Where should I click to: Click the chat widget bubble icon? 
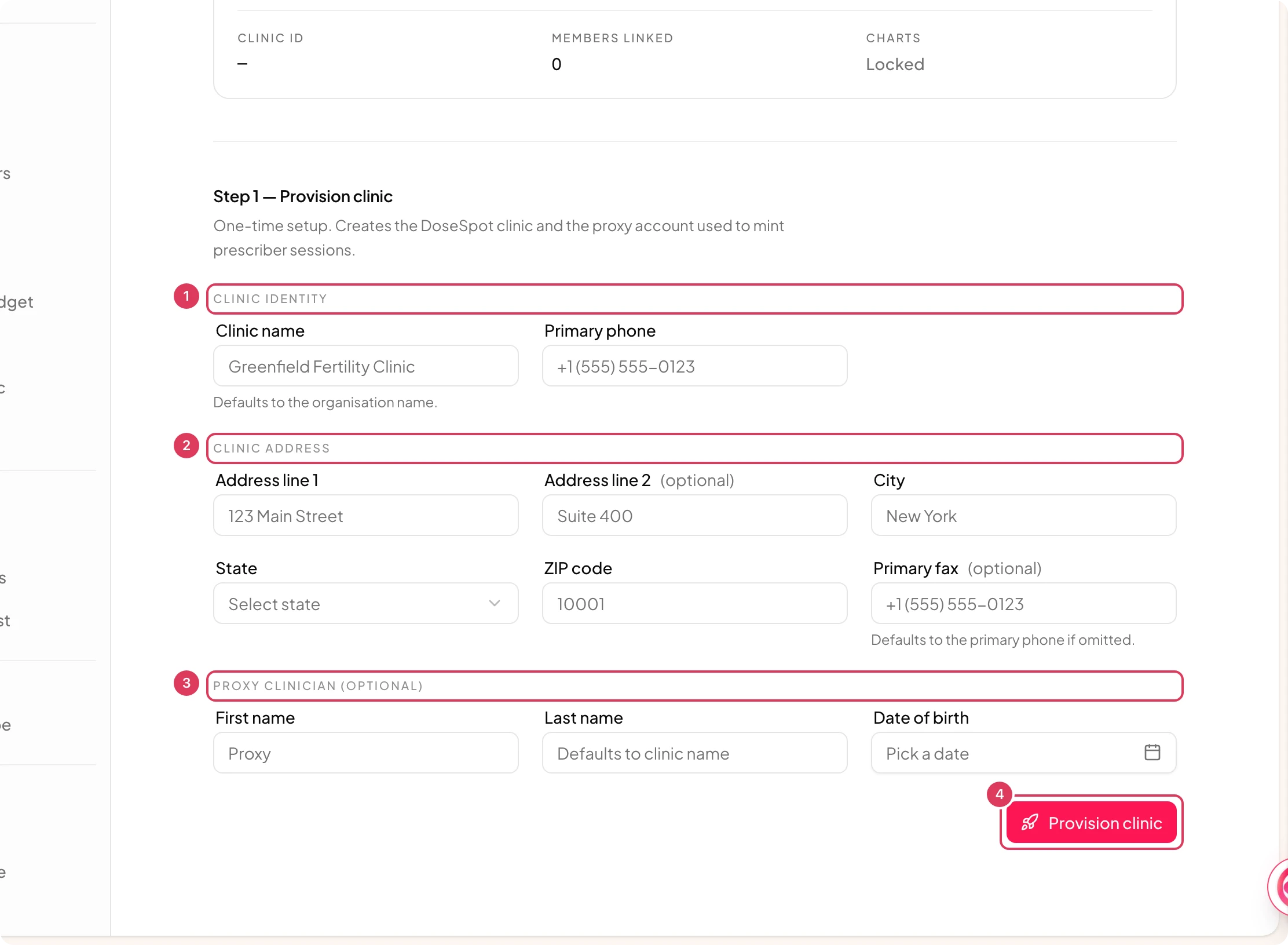tap(1279, 886)
